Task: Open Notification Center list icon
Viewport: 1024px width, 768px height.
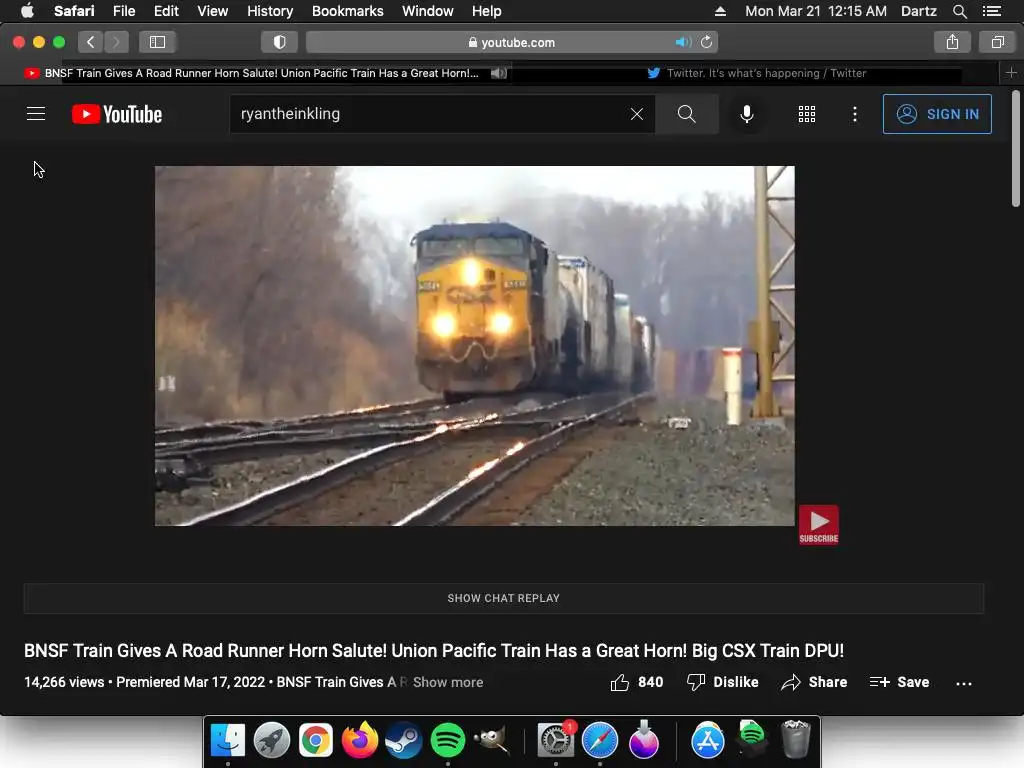Action: 991,11
